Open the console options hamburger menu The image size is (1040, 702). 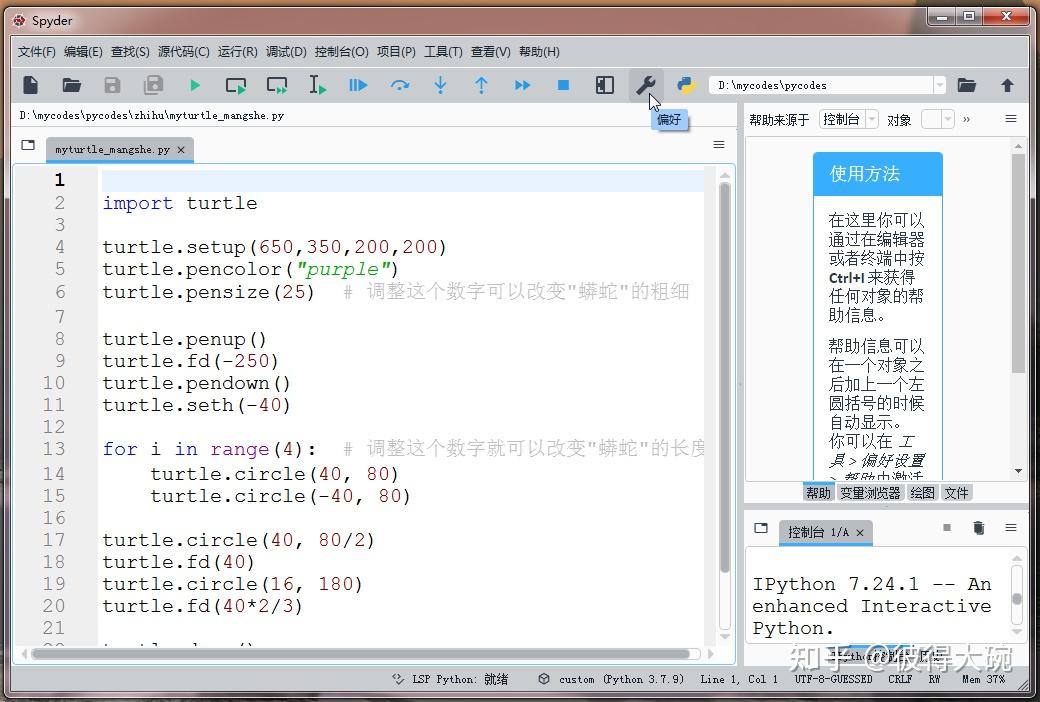click(x=1011, y=528)
